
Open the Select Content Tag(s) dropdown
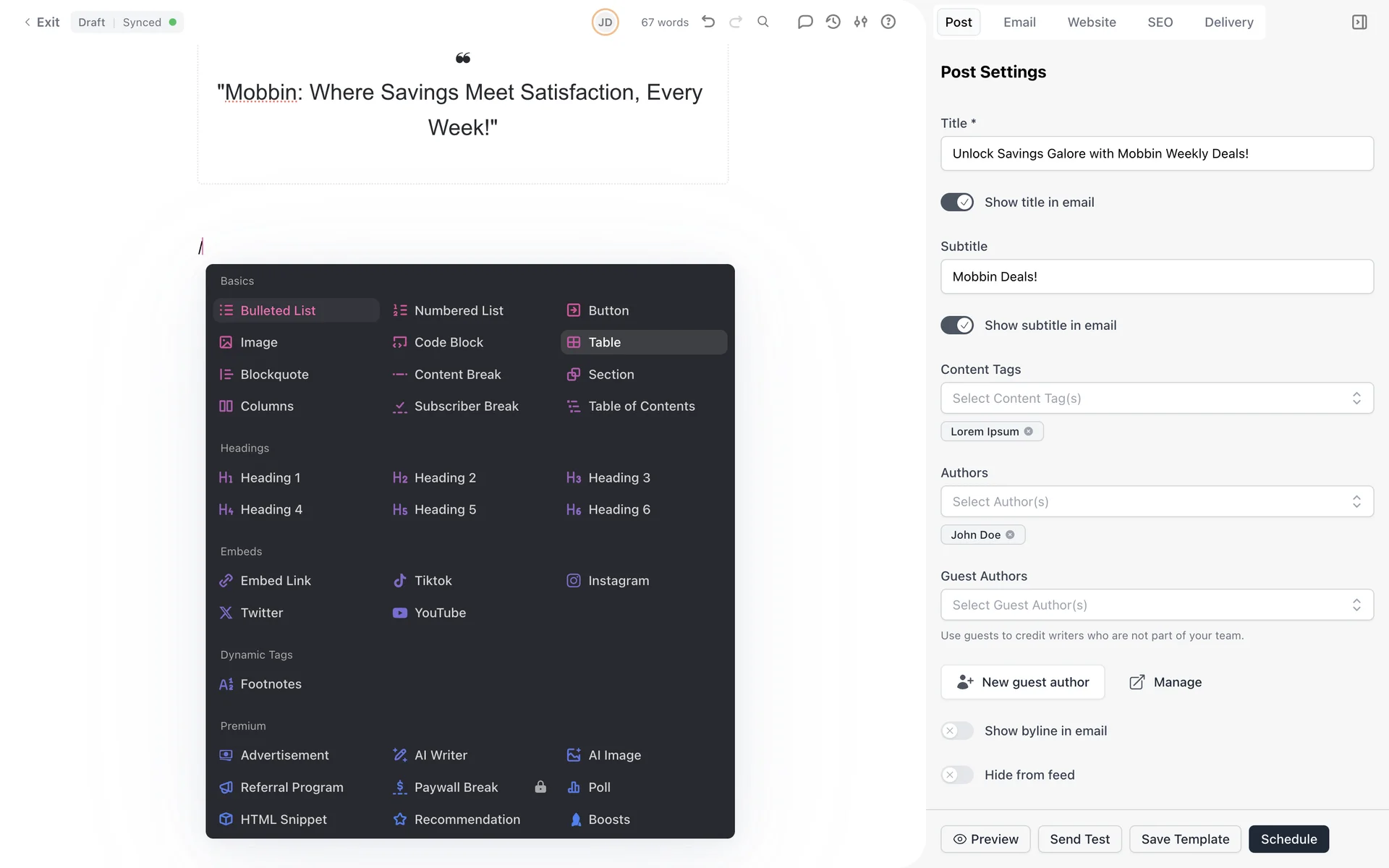1156,399
